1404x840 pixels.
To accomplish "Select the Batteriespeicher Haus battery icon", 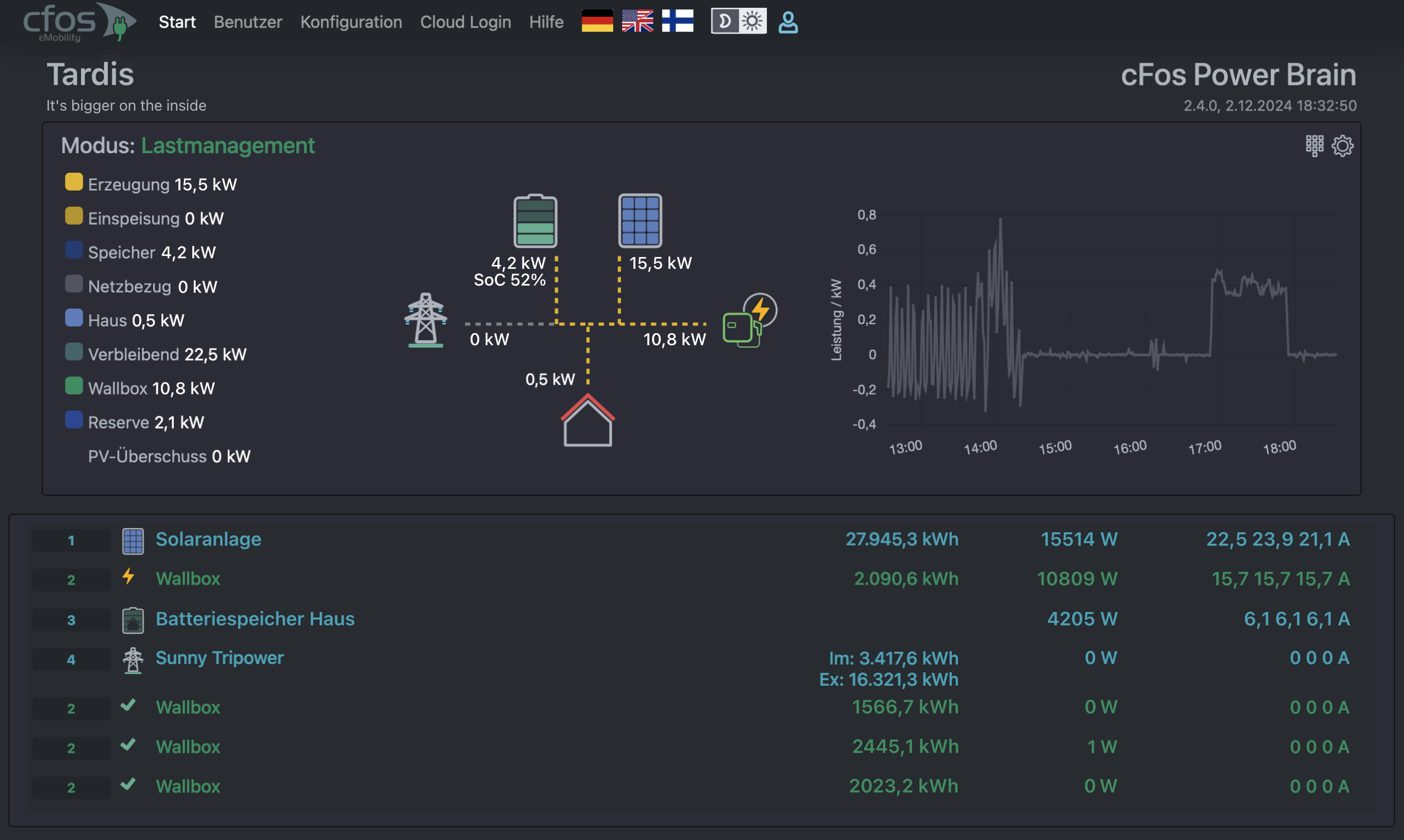I will pos(134,619).
